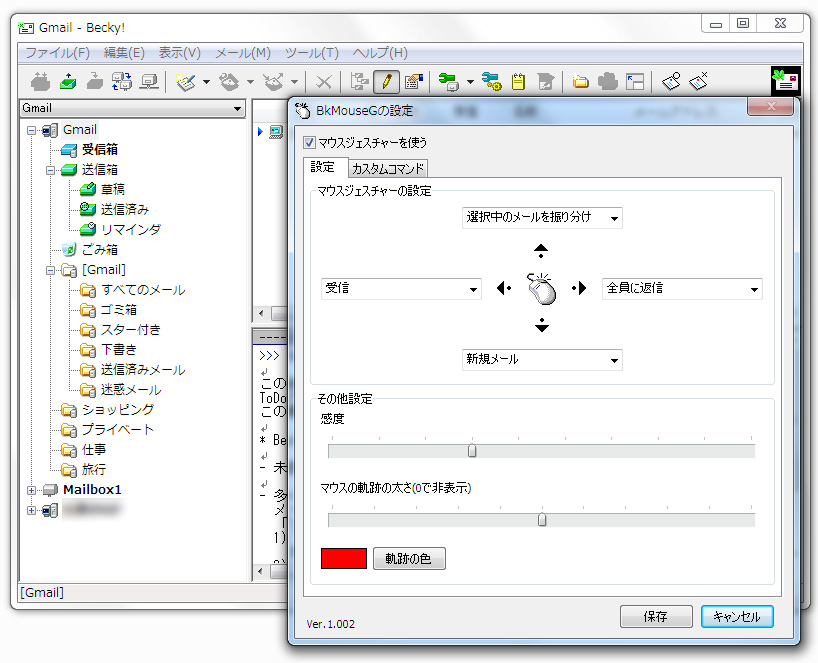
Task: Expand the 全員に返信 dropdown
Action: point(681,288)
